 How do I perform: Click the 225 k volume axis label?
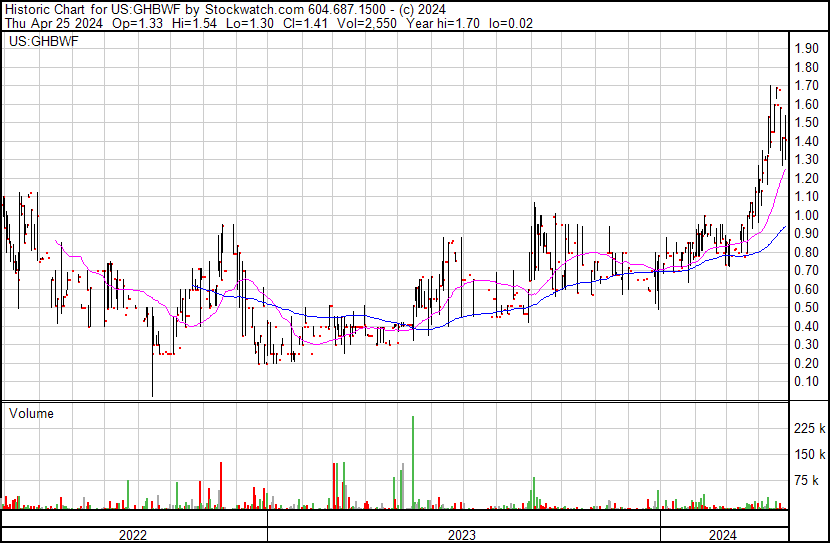(x=810, y=429)
